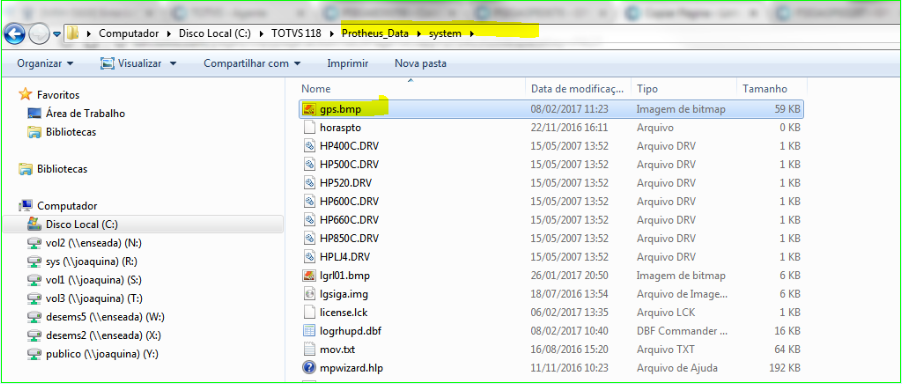Click Nova pasta in the toolbar
The height and width of the screenshot is (384, 902).
point(420,63)
